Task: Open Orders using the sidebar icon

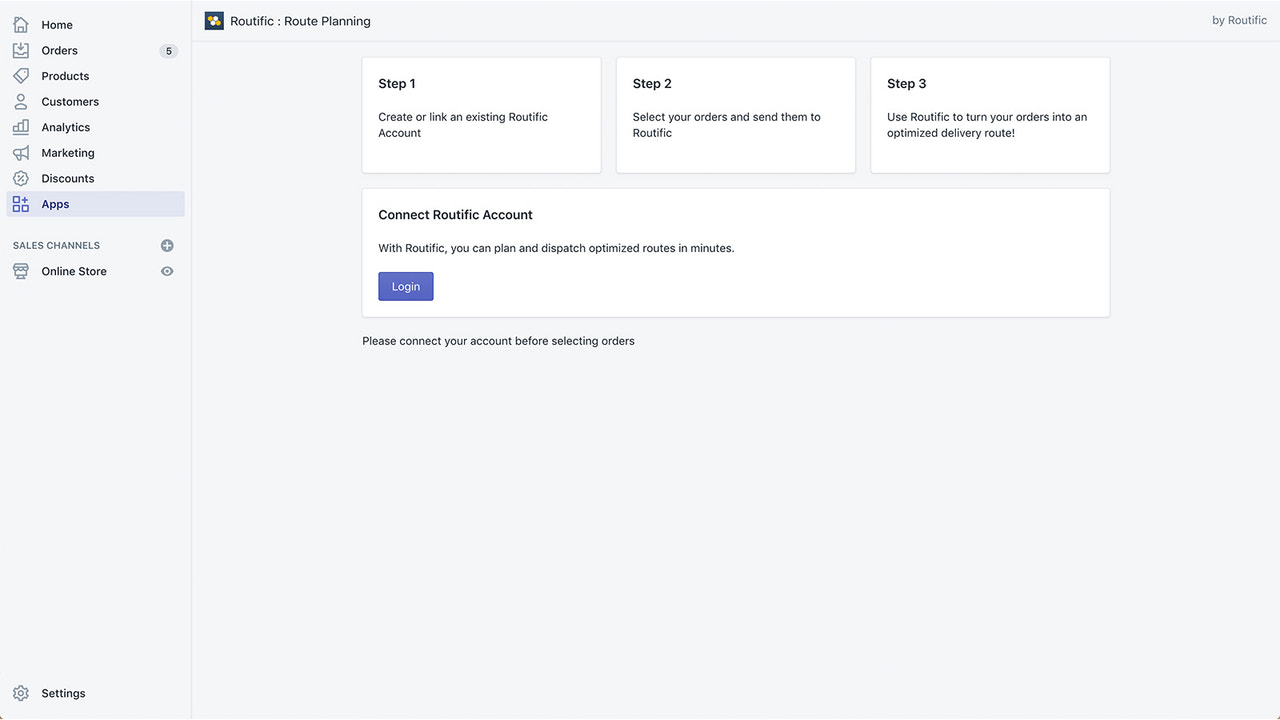Action: [x=21, y=50]
